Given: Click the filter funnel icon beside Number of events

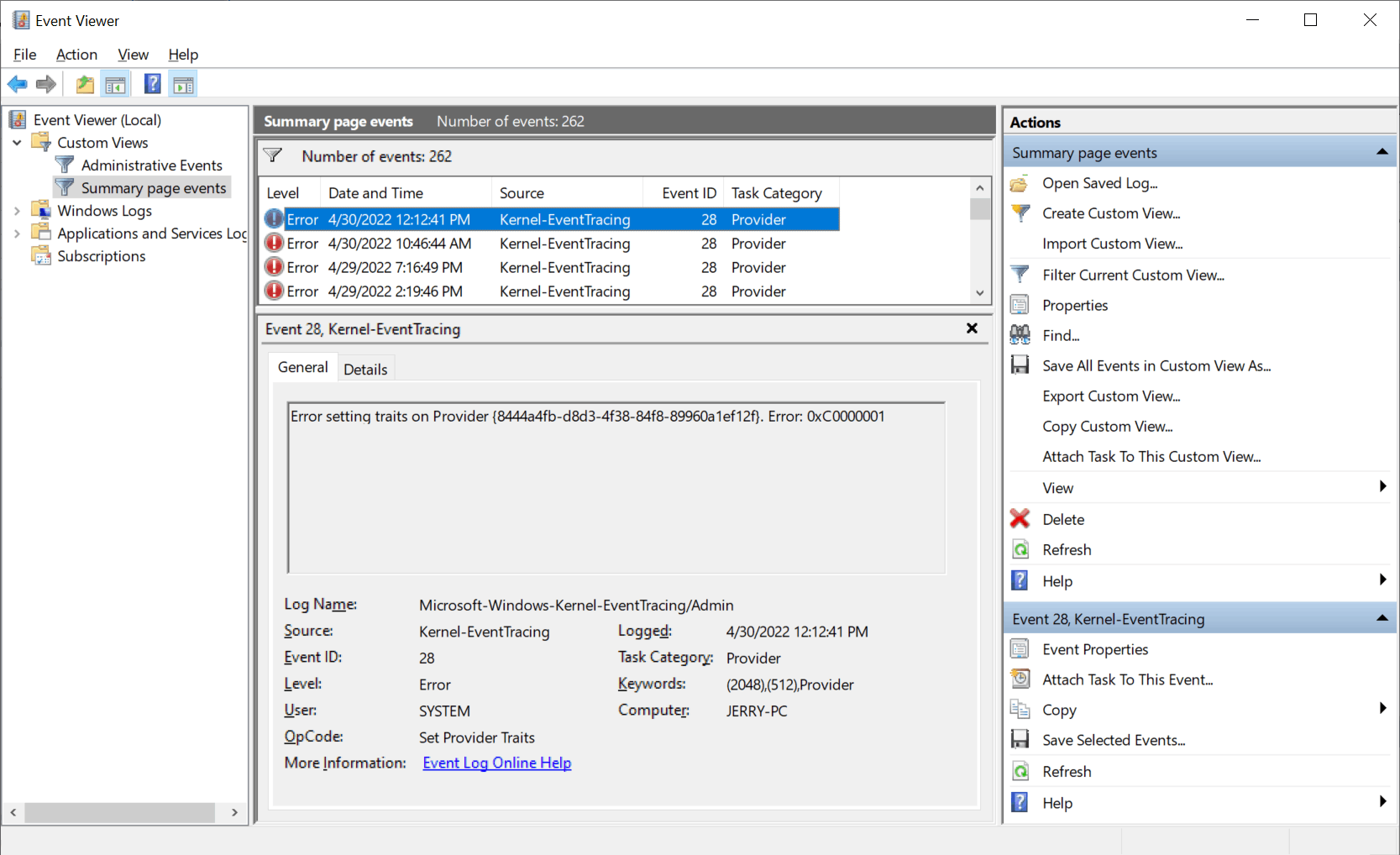Looking at the screenshot, I should (273, 155).
